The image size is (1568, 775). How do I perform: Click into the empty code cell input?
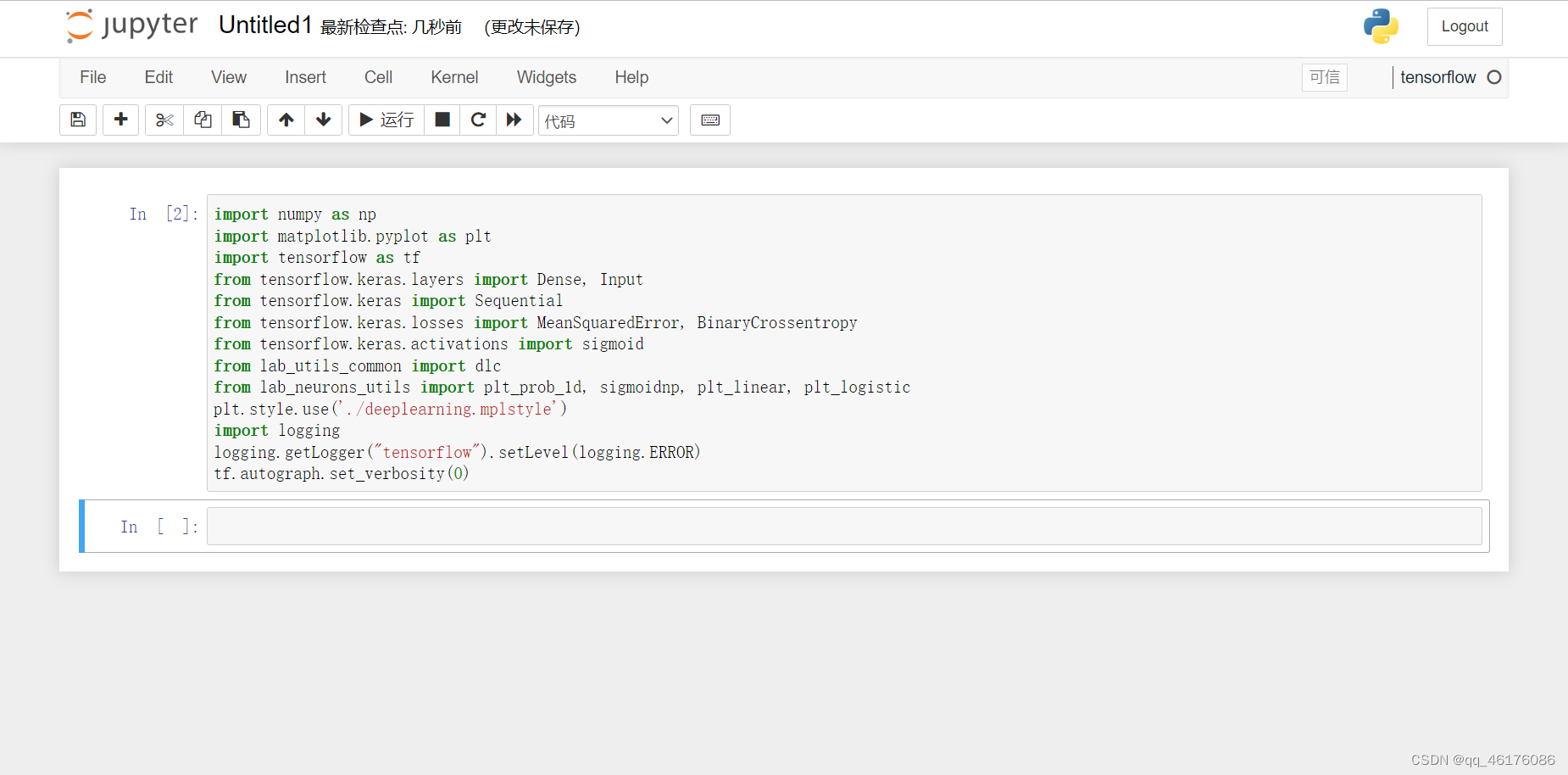click(844, 527)
